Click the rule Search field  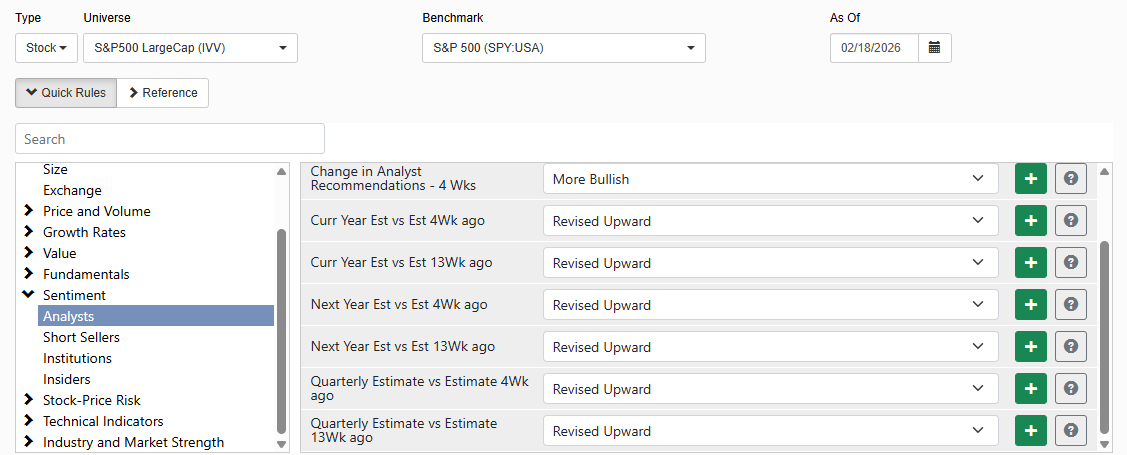tap(170, 139)
